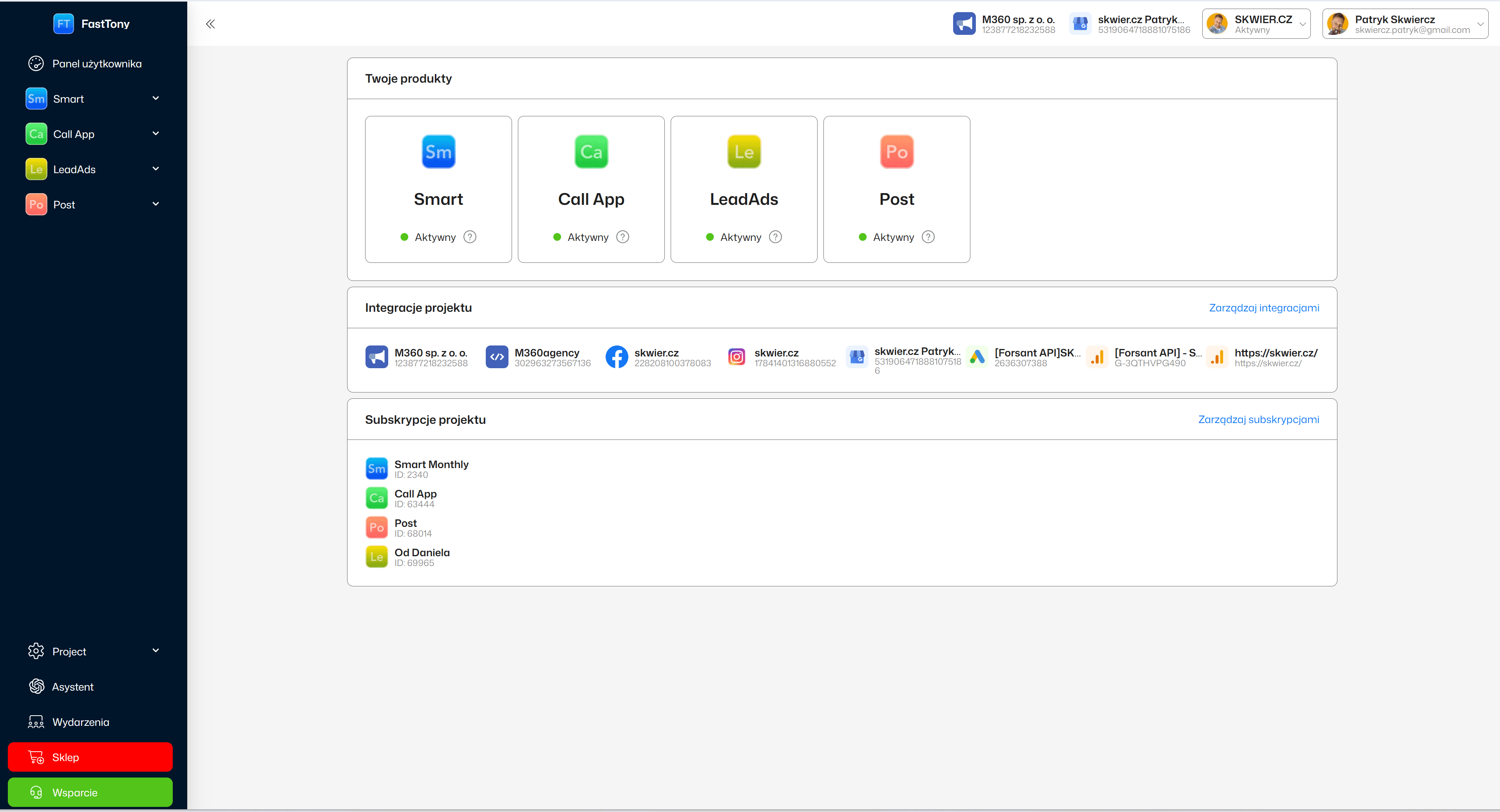Click the Facebook skwier.cz integration icon
The image size is (1500, 812).
[617, 357]
